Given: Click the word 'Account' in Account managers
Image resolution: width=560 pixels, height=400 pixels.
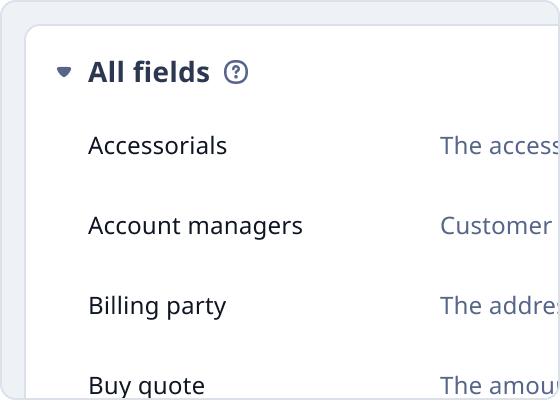Looking at the screenshot, I should pos(134,226).
